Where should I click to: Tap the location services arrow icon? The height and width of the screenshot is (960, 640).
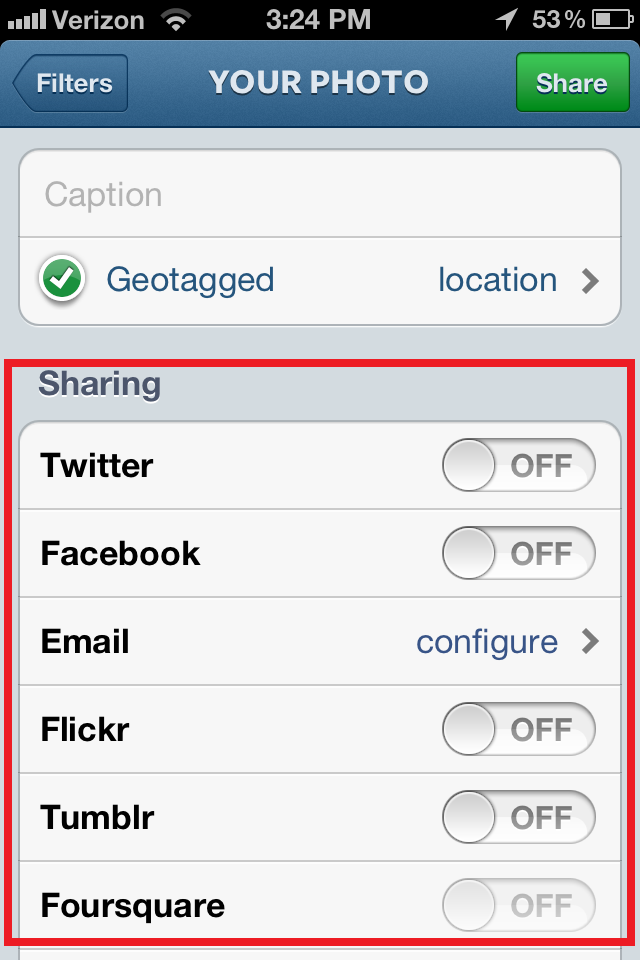[507, 20]
